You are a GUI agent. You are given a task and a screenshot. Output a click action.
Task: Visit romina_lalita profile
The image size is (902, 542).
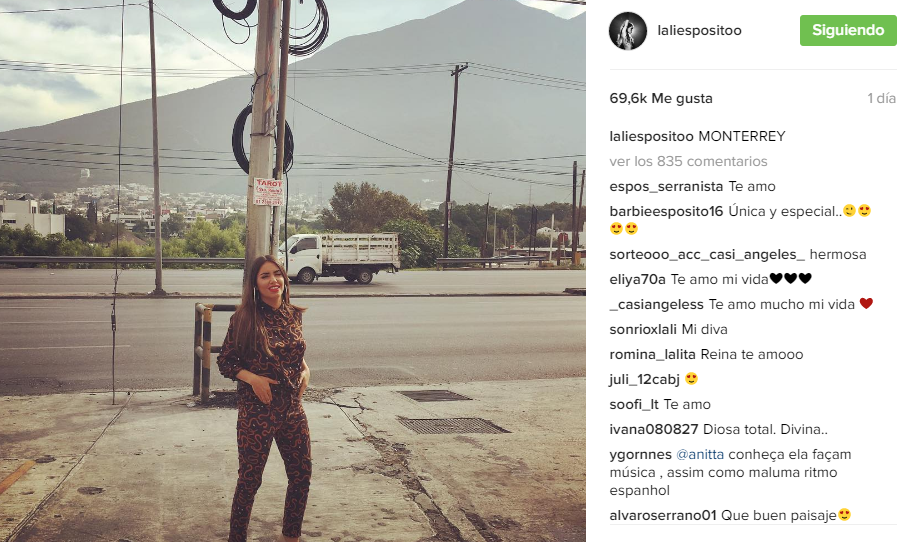(x=652, y=354)
